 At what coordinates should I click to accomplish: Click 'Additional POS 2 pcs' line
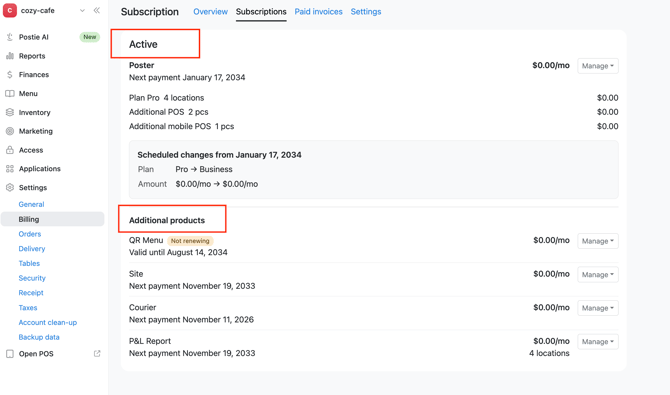[169, 112]
